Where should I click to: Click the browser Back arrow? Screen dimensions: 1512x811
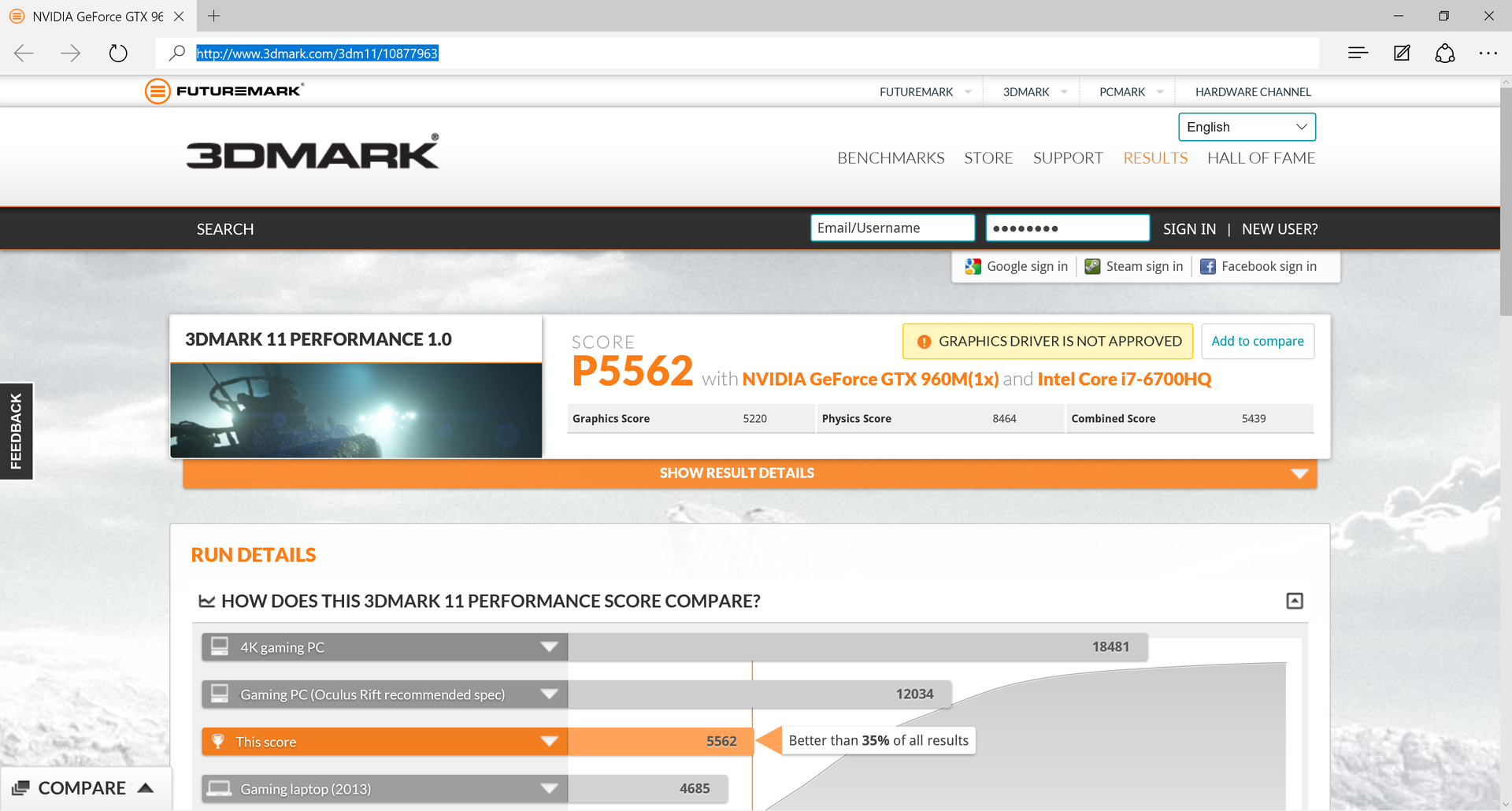tap(24, 54)
